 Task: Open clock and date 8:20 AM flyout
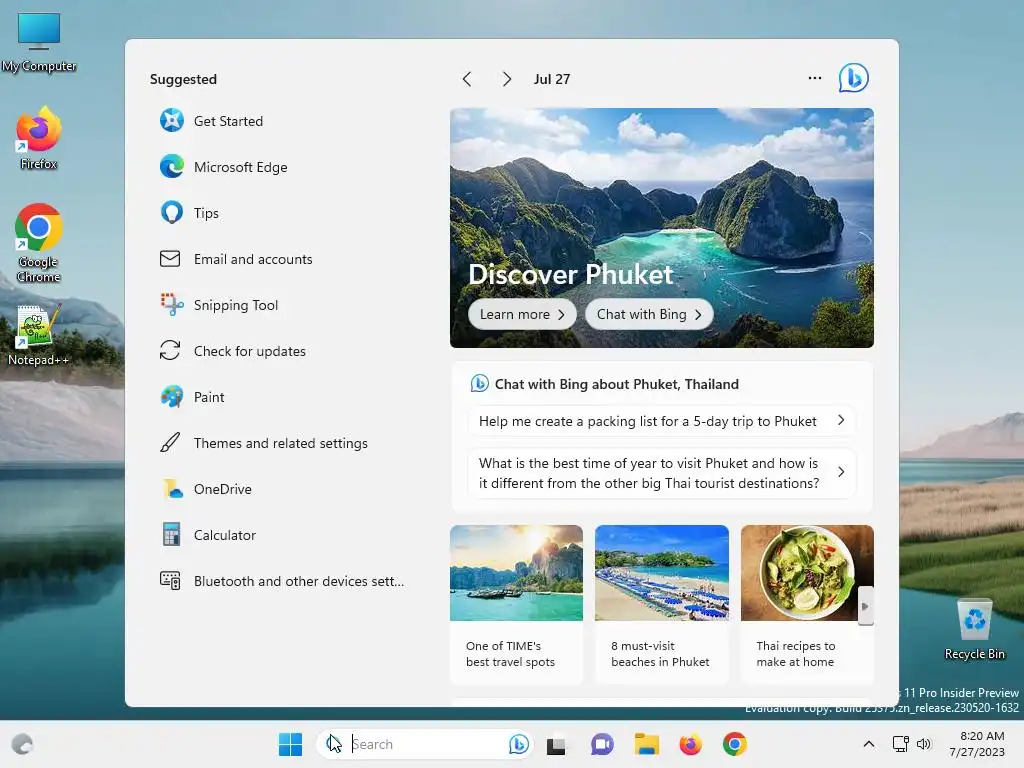click(978, 744)
